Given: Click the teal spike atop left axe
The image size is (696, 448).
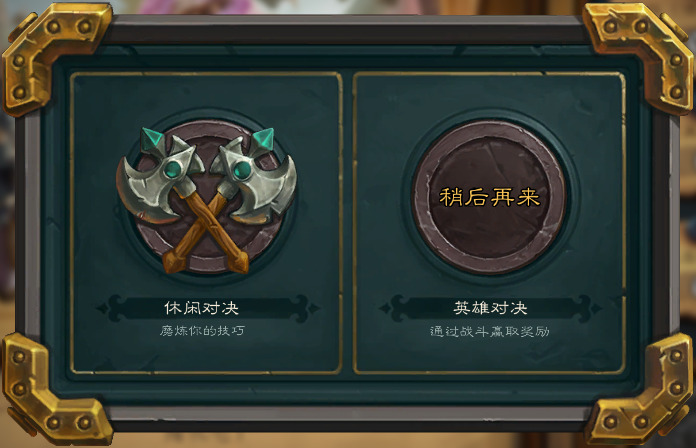Looking at the screenshot, I should [152, 139].
